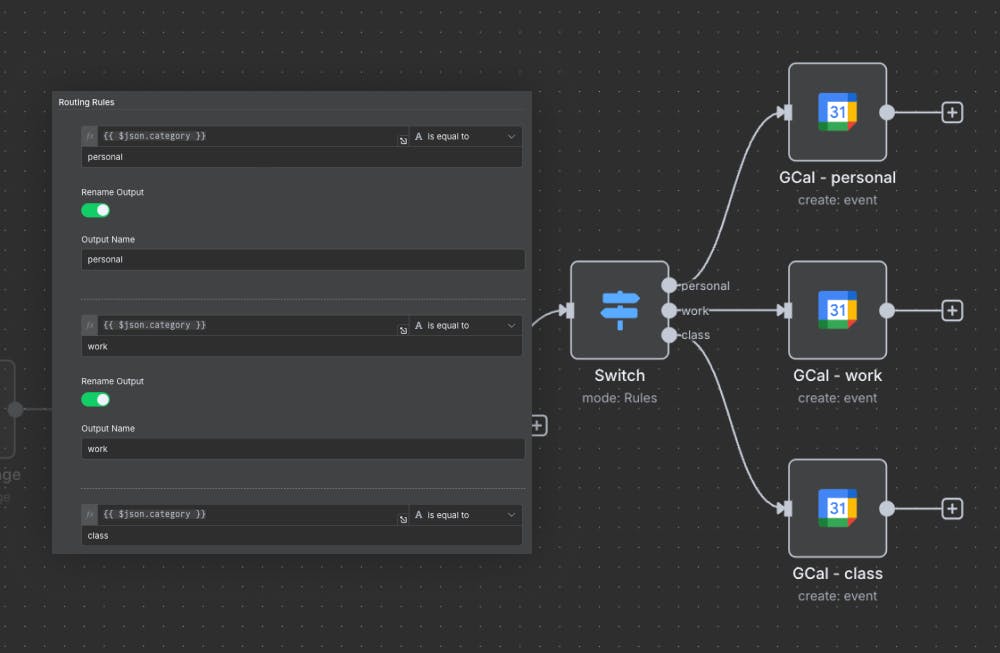The width and height of the screenshot is (1000, 653).
Task: Click GCal - work output connector dot
Action: [886, 311]
